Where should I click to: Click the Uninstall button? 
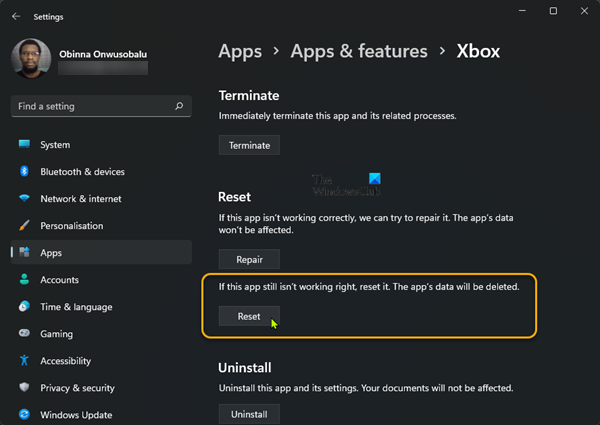[249, 413]
